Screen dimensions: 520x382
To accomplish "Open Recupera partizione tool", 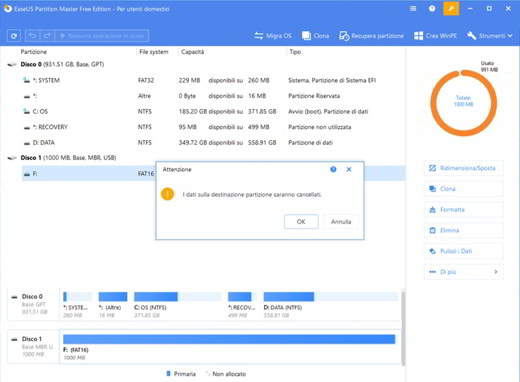I will pos(371,36).
